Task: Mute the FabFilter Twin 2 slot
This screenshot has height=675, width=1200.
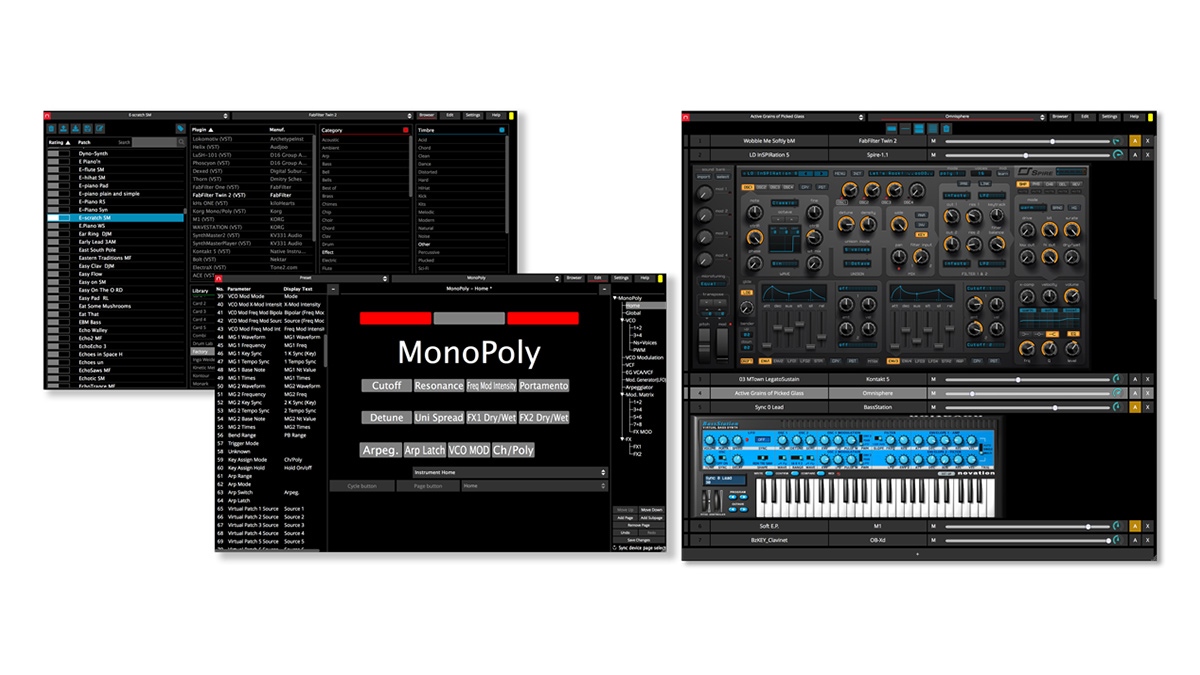Action: tap(933, 141)
